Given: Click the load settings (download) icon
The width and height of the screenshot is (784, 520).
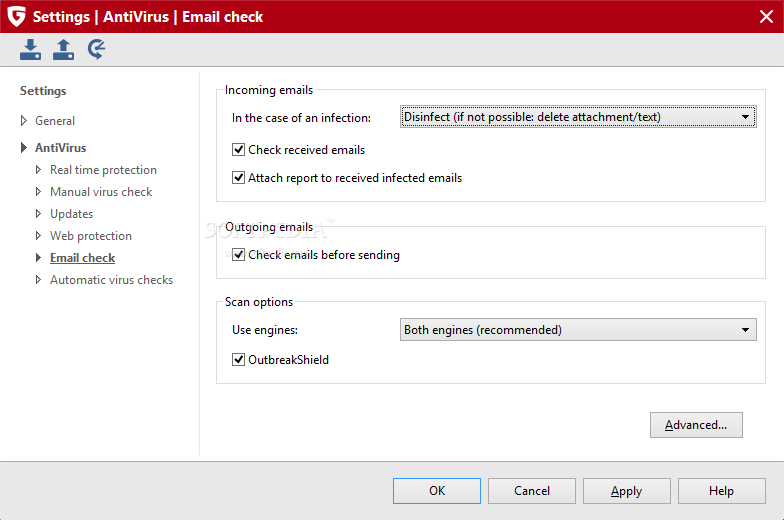Looking at the screenshot, I should point(30,50).
